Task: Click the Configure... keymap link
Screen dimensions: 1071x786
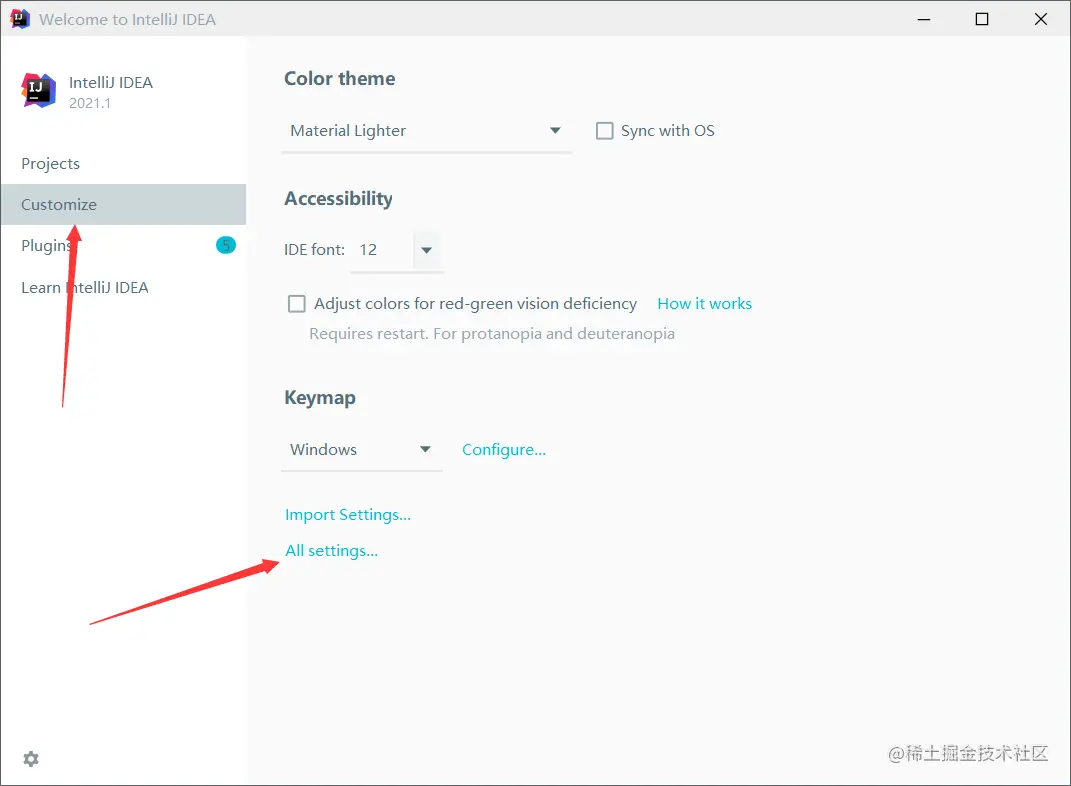Action: tap(504, 450)
